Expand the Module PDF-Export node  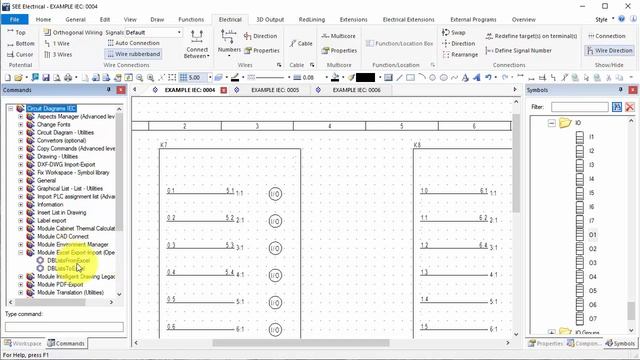click(20, 284)
